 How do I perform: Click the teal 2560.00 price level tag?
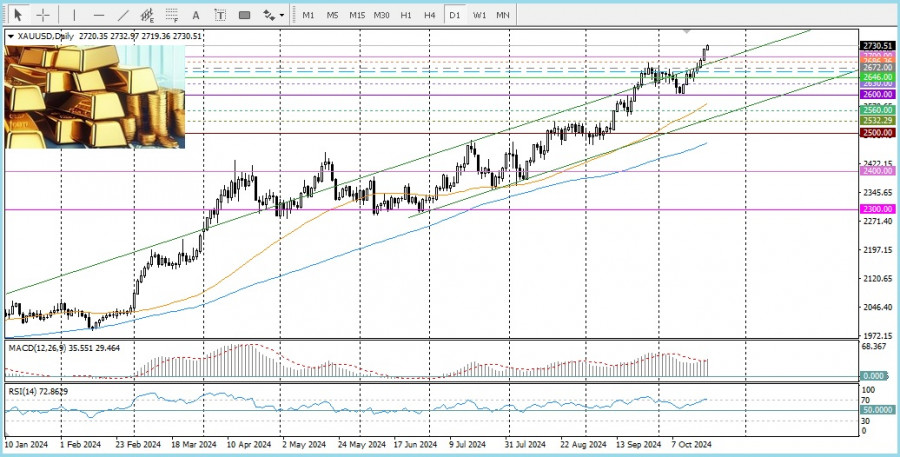pyautogui.click(x=878, y=110)
